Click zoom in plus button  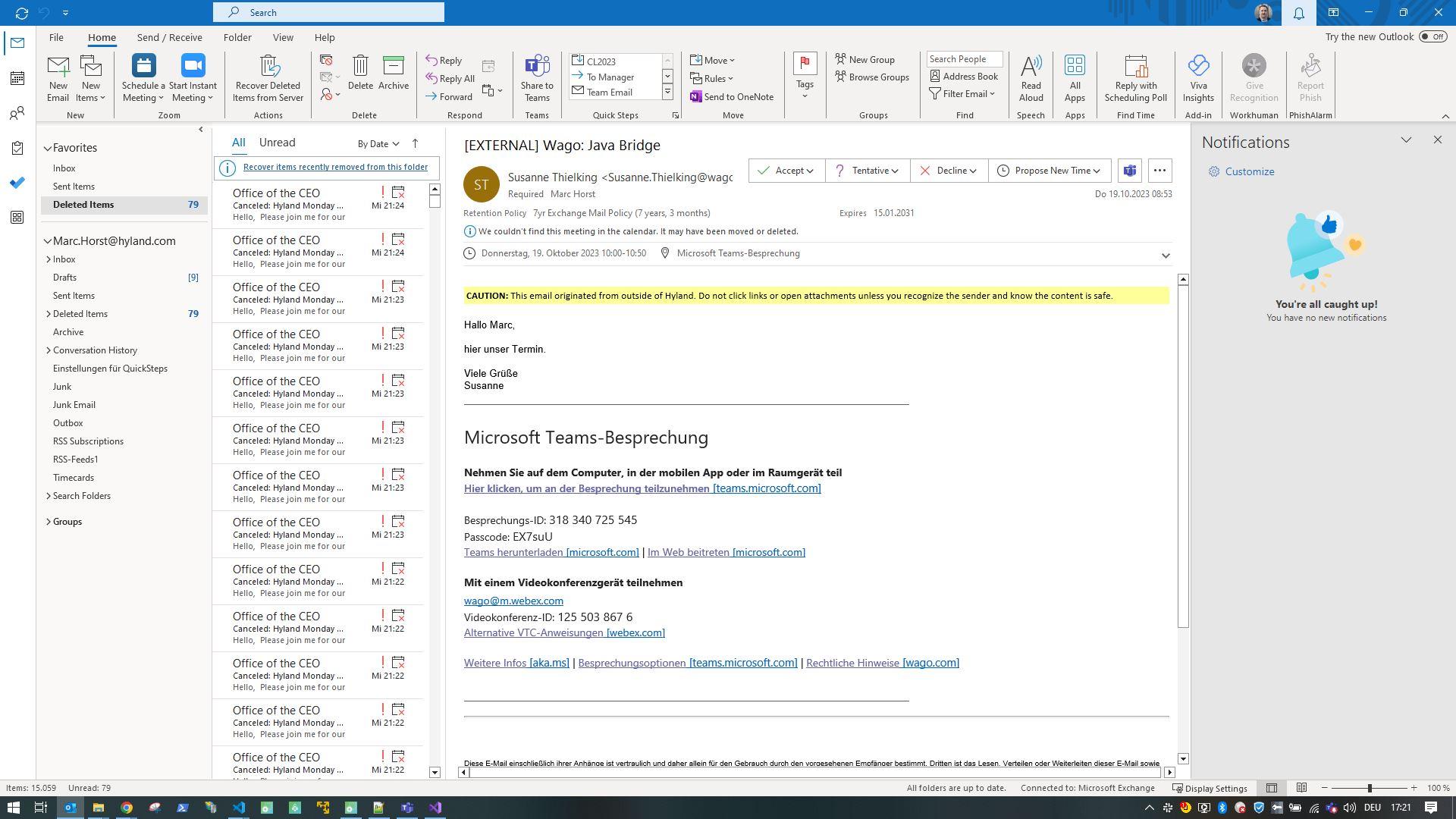1414,788
